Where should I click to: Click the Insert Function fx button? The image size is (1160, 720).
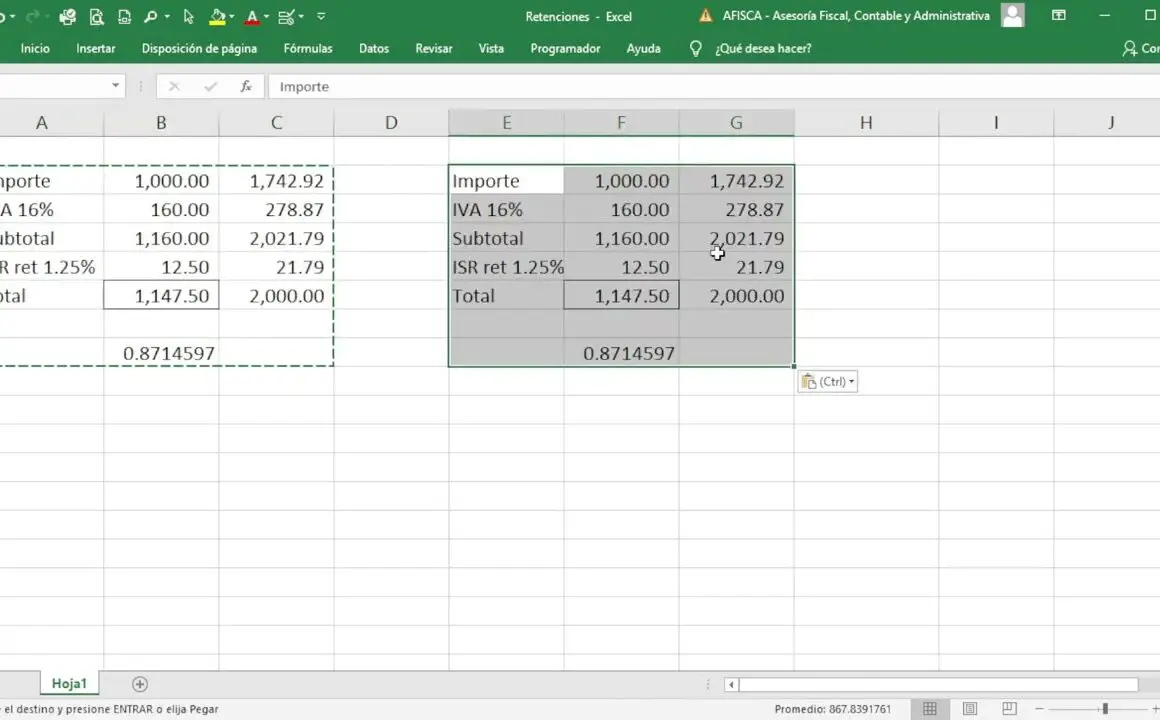pyautogui.click(x=246, y=87)
